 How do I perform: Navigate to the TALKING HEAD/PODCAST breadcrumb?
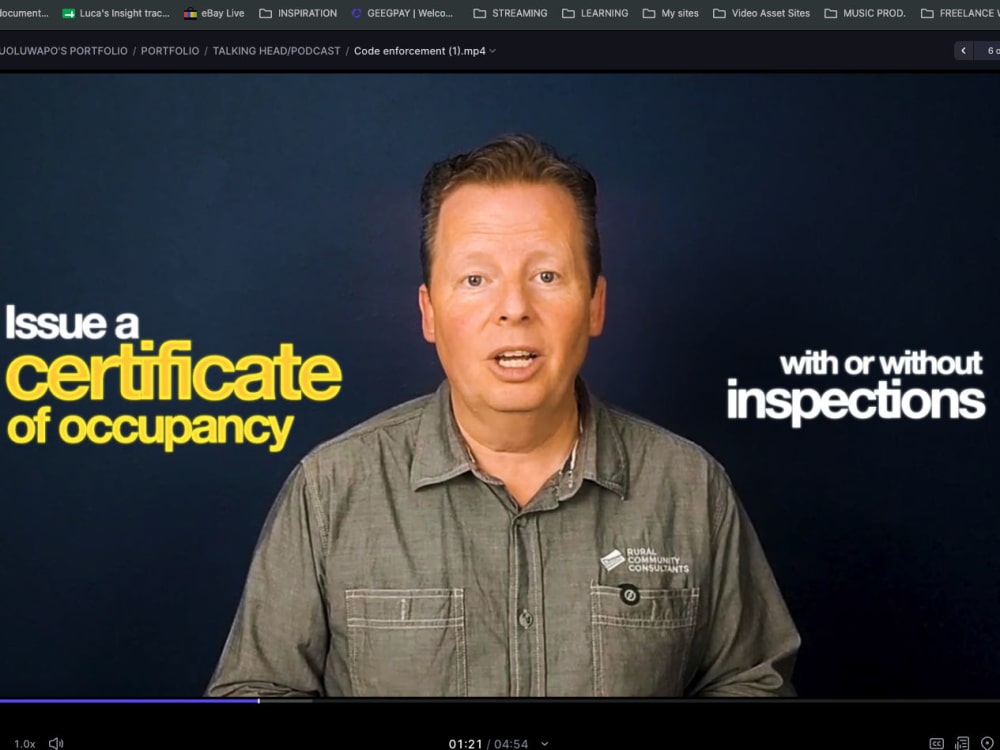pyautogui.click(x=276, y=51)
